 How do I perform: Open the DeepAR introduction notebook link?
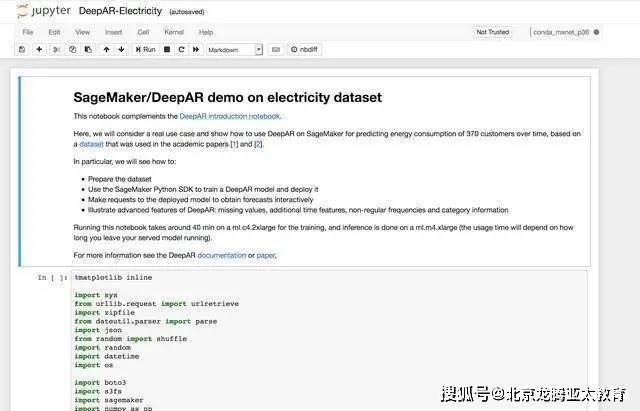(230, 116)
